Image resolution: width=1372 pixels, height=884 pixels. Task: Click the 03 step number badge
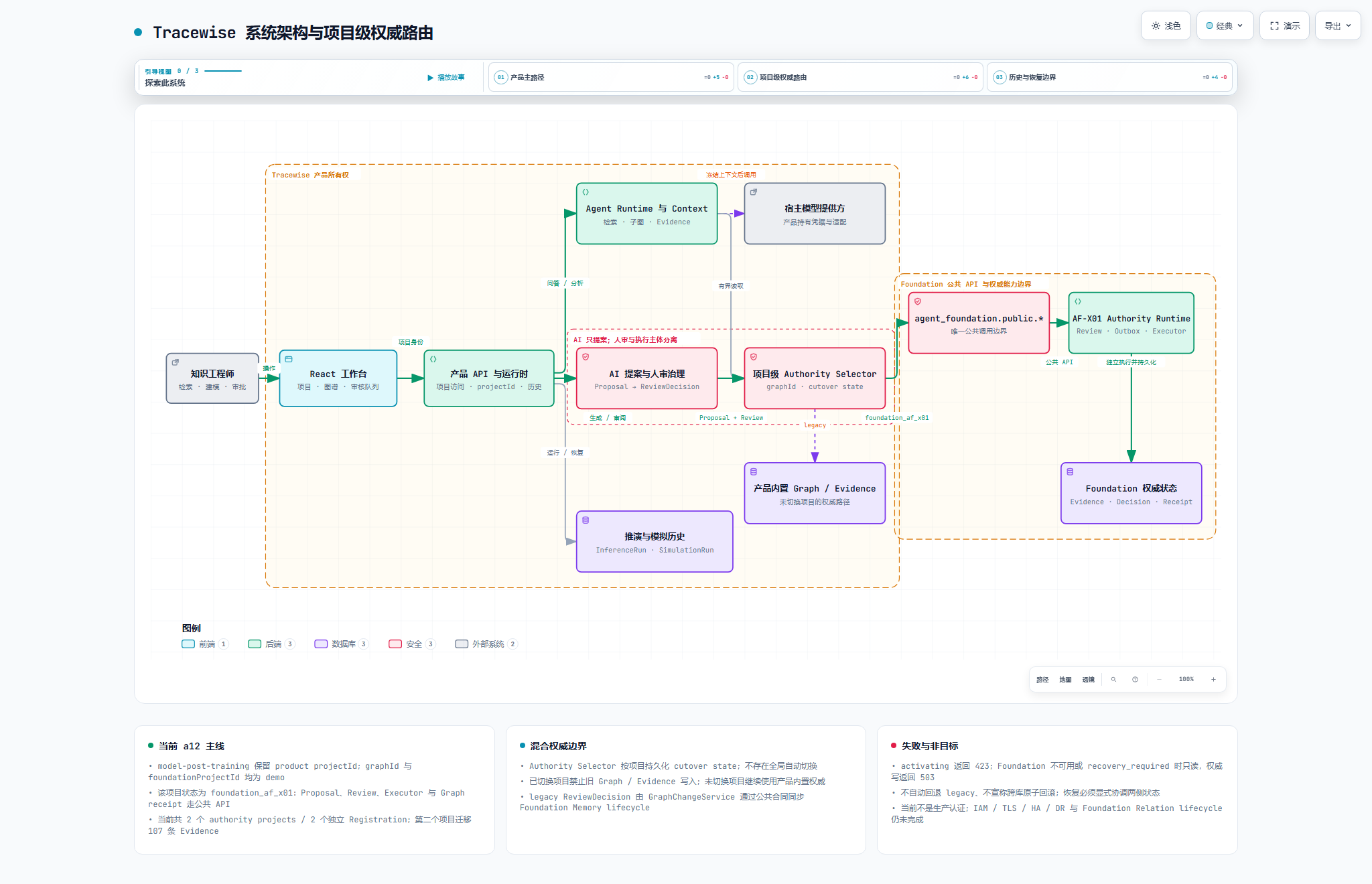pos(1000,77)
